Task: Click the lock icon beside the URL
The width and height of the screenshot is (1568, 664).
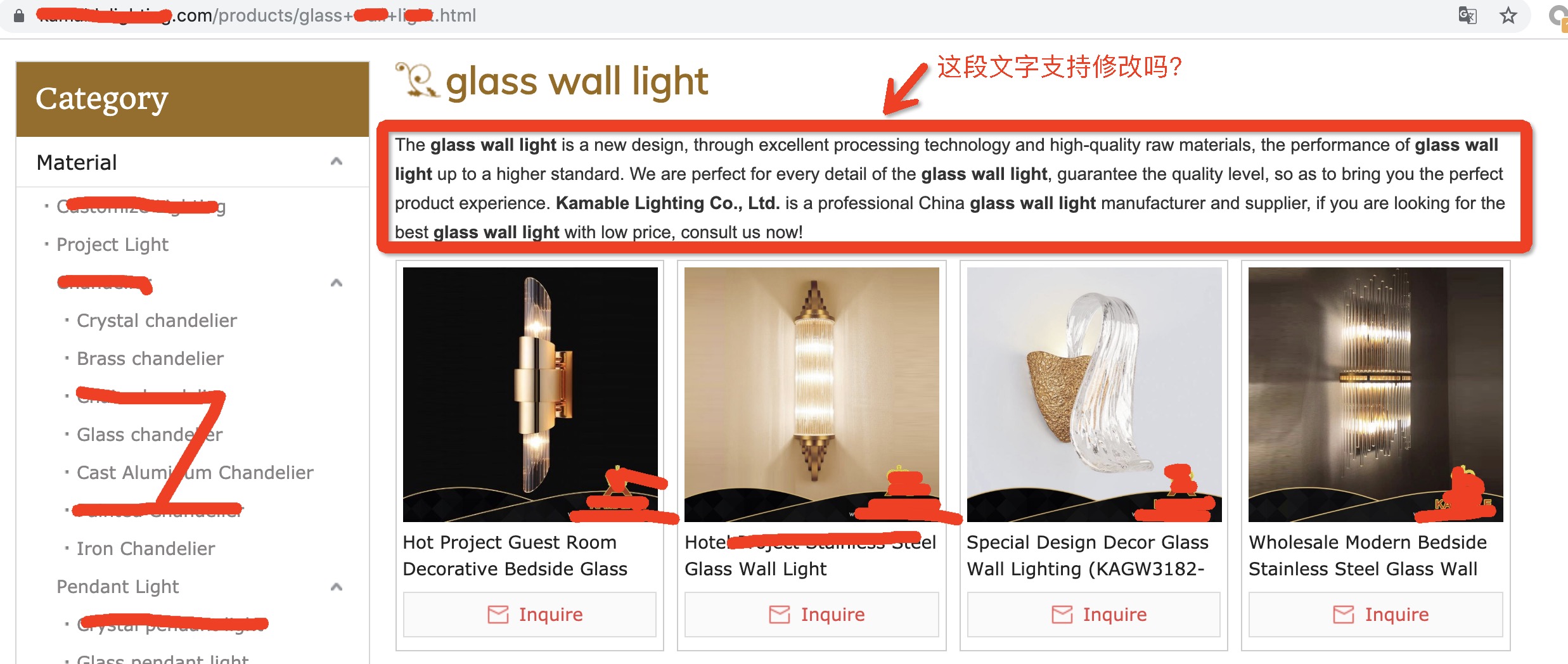Action: coord(19,15)
